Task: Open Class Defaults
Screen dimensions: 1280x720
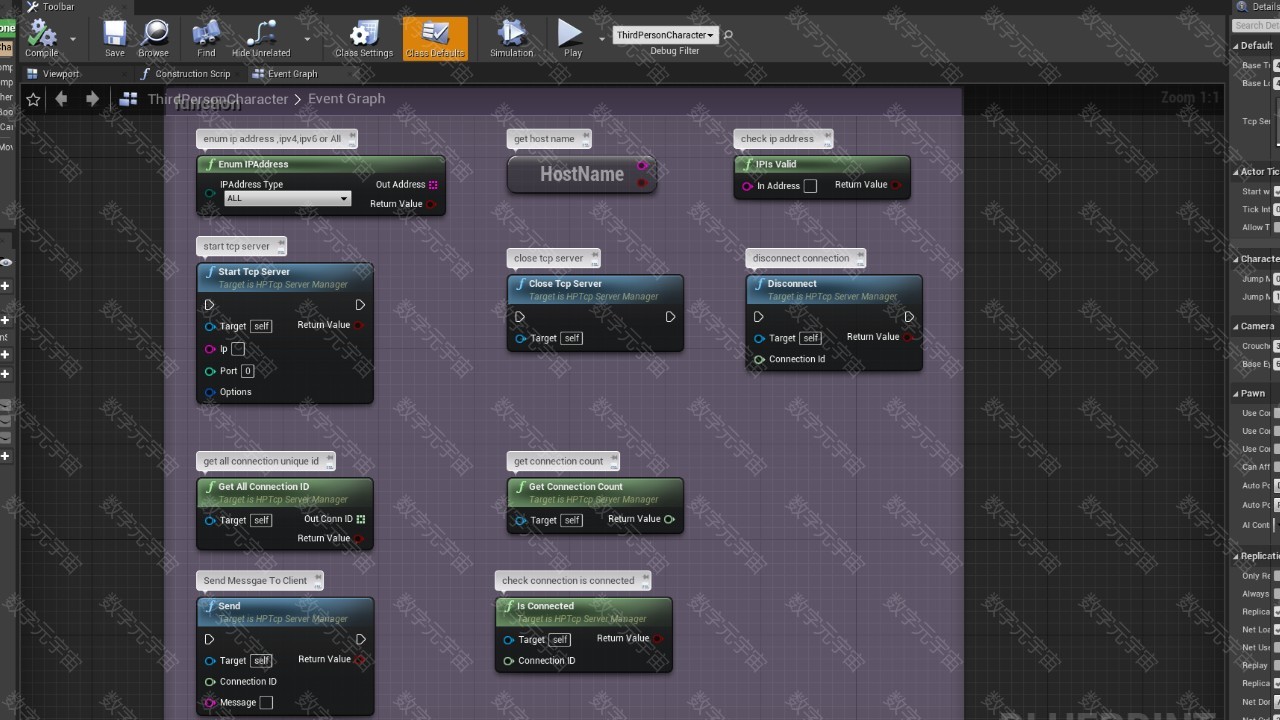Action: (435, 39)
